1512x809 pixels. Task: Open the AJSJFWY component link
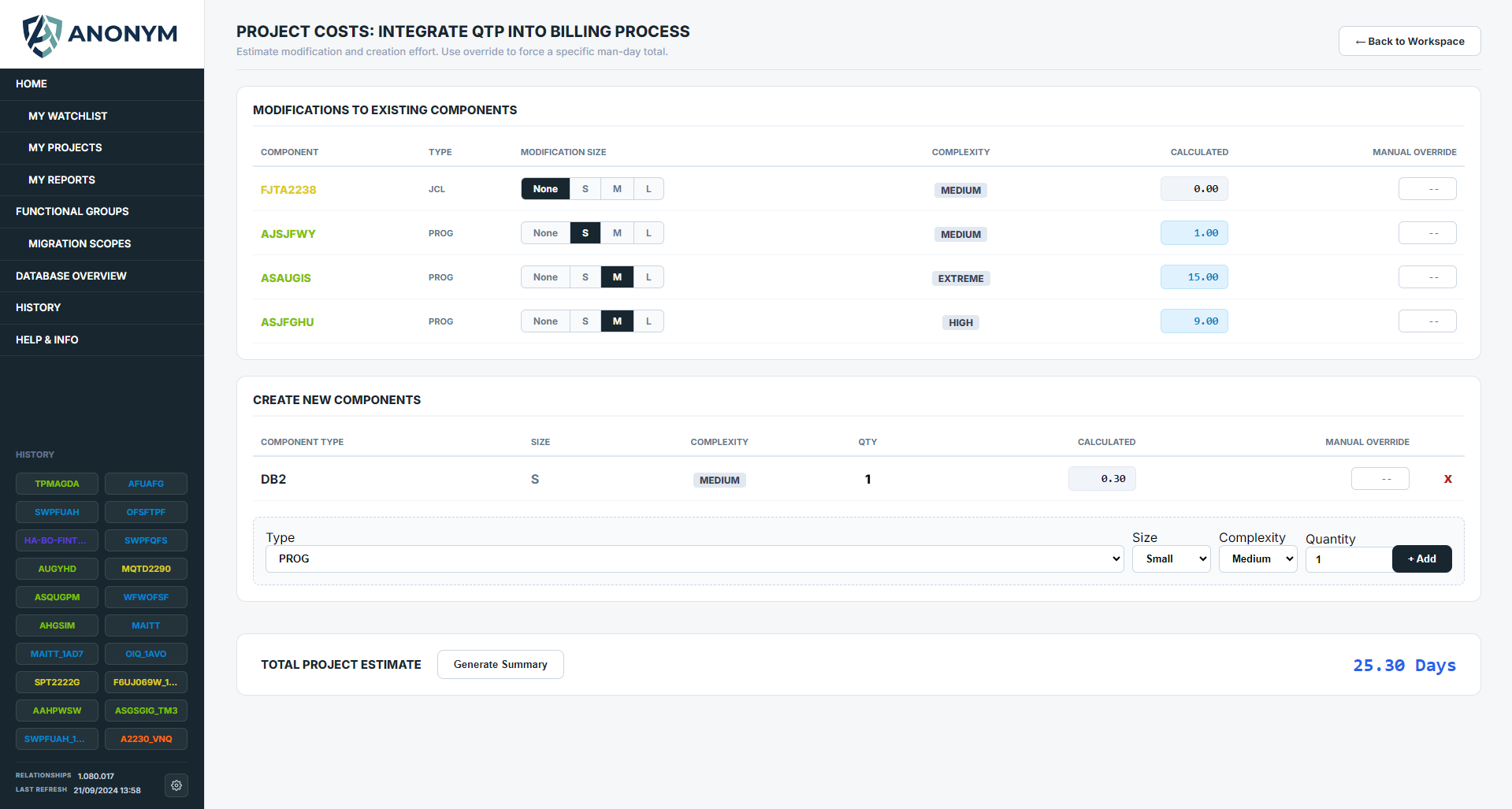288,234
